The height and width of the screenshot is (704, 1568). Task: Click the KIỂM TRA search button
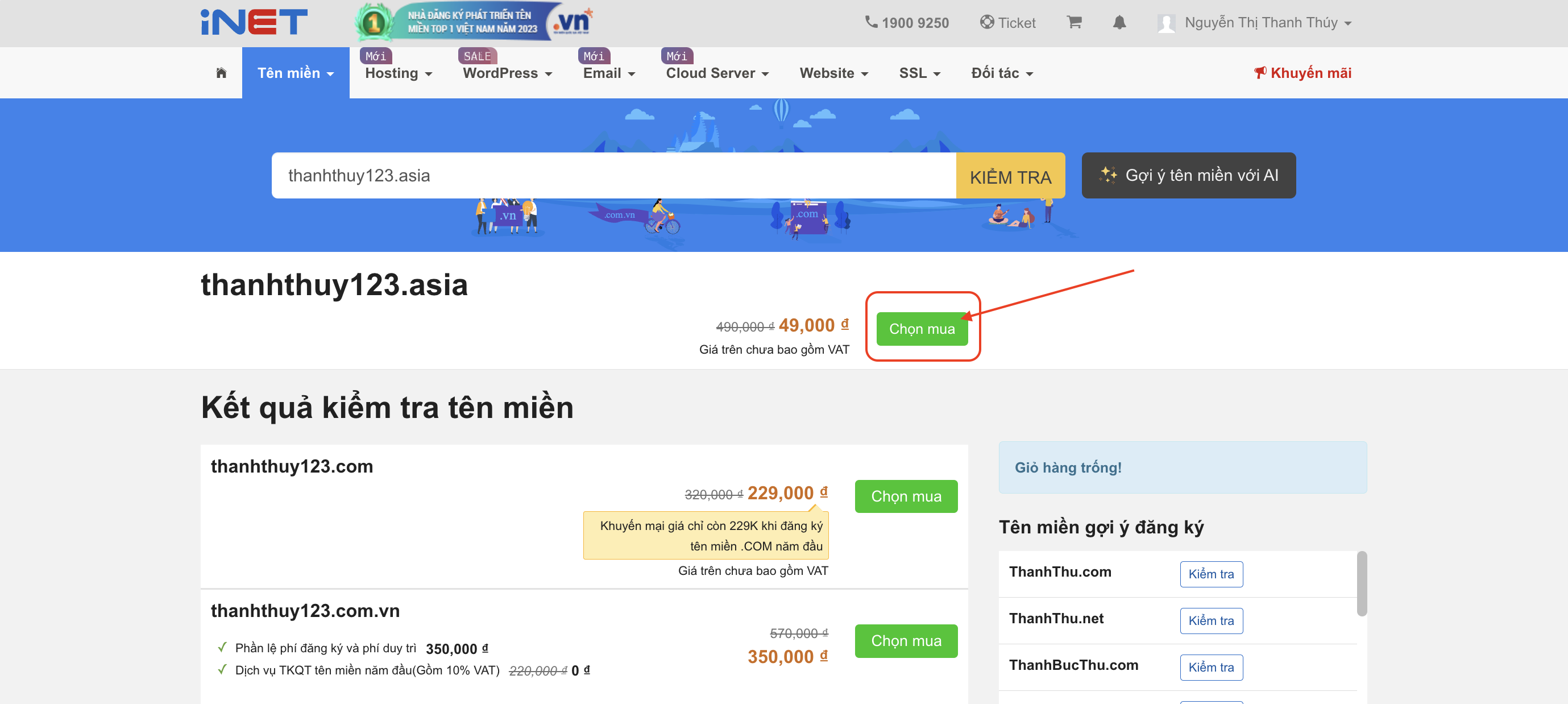pos(1010,175)
